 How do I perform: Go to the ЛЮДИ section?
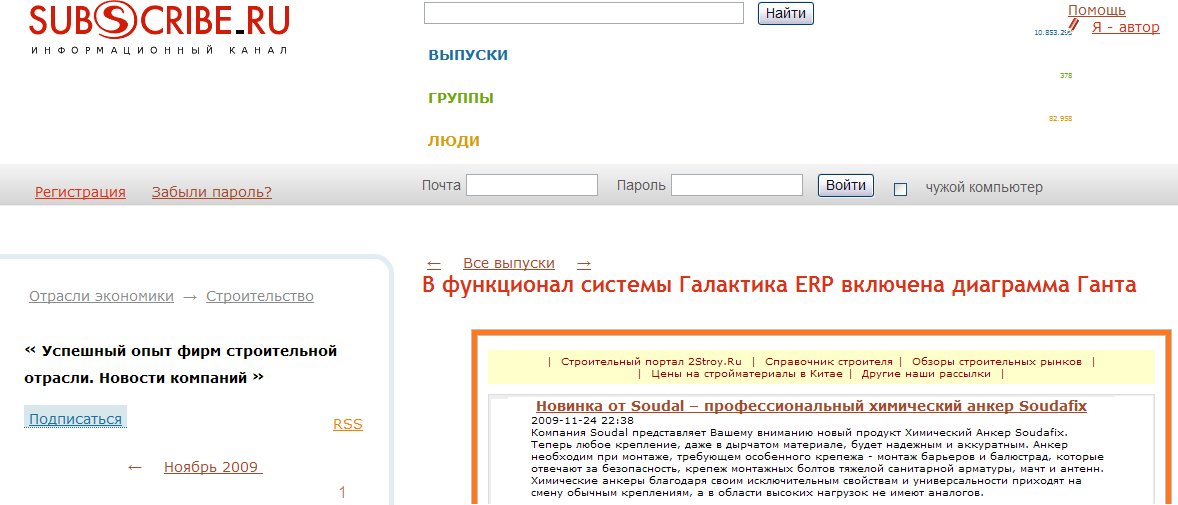(454, 141)
